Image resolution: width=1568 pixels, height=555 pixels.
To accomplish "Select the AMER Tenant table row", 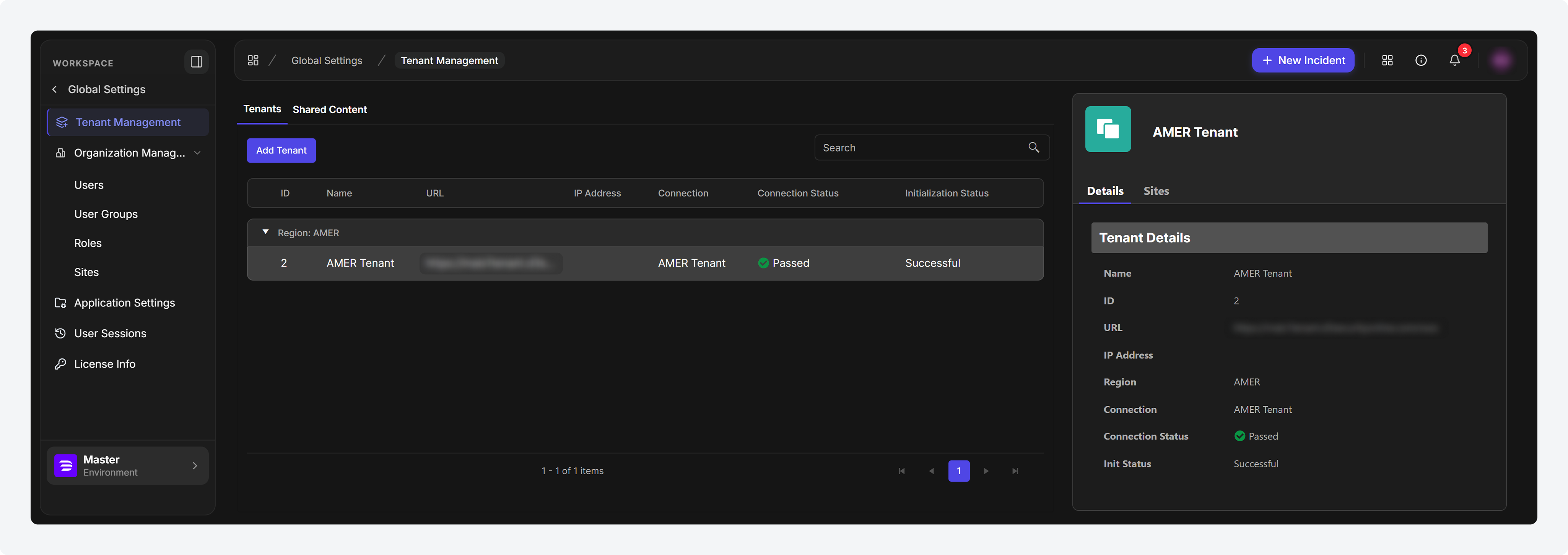I will tap(645, 263).
